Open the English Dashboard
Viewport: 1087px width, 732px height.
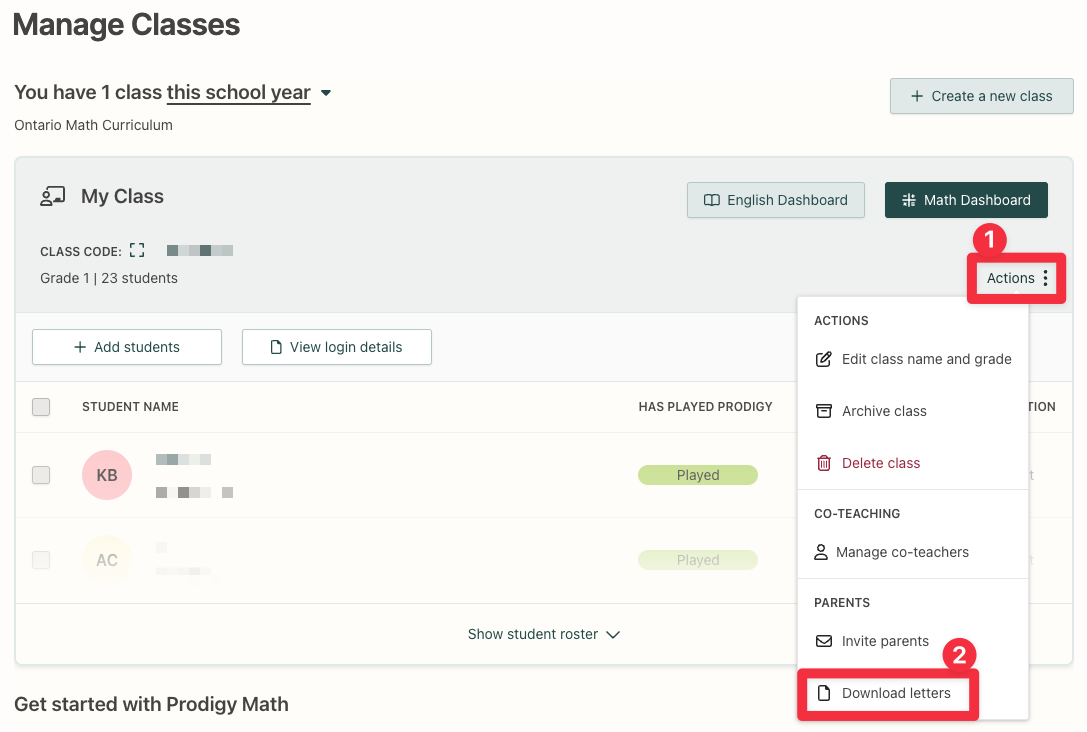[776, 200]
